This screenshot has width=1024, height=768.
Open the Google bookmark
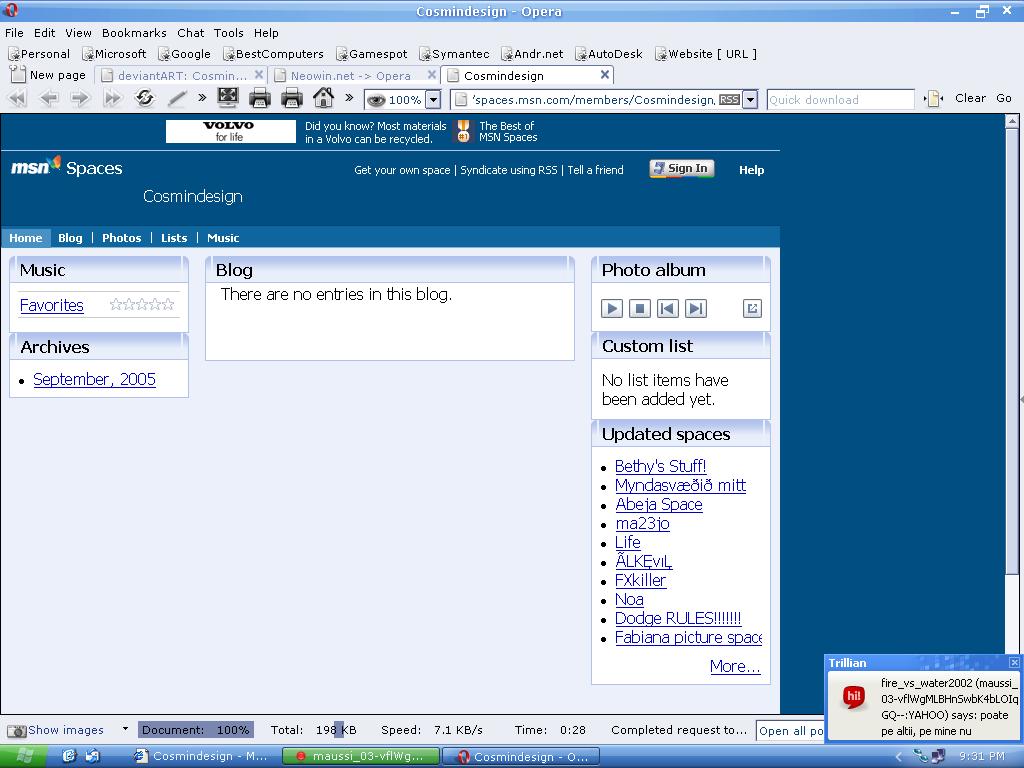[185, 54]
